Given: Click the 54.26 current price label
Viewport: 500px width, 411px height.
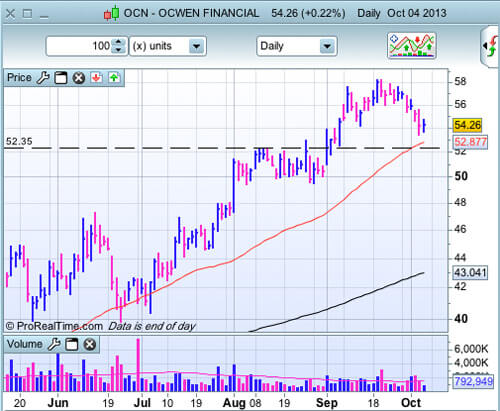Looking at the screenshot, I should (467, 125).
